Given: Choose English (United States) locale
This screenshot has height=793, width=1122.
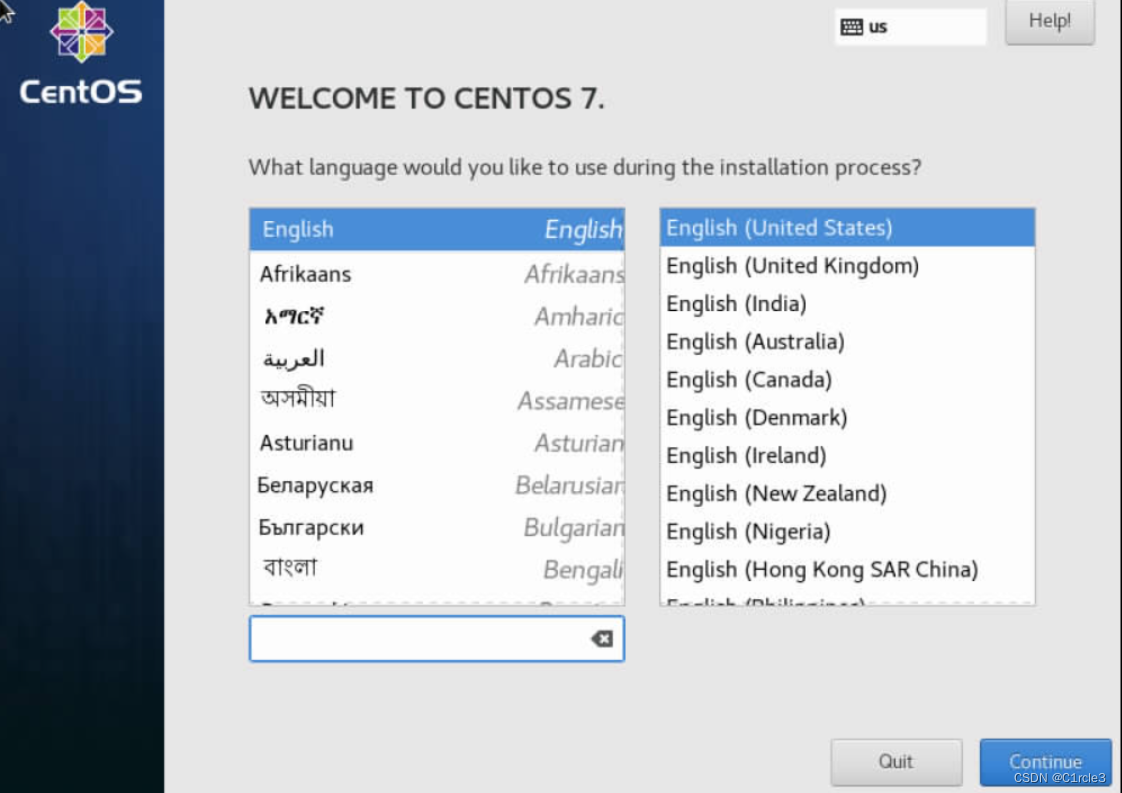Looking at the screenshot, I should tap(847, 228).
